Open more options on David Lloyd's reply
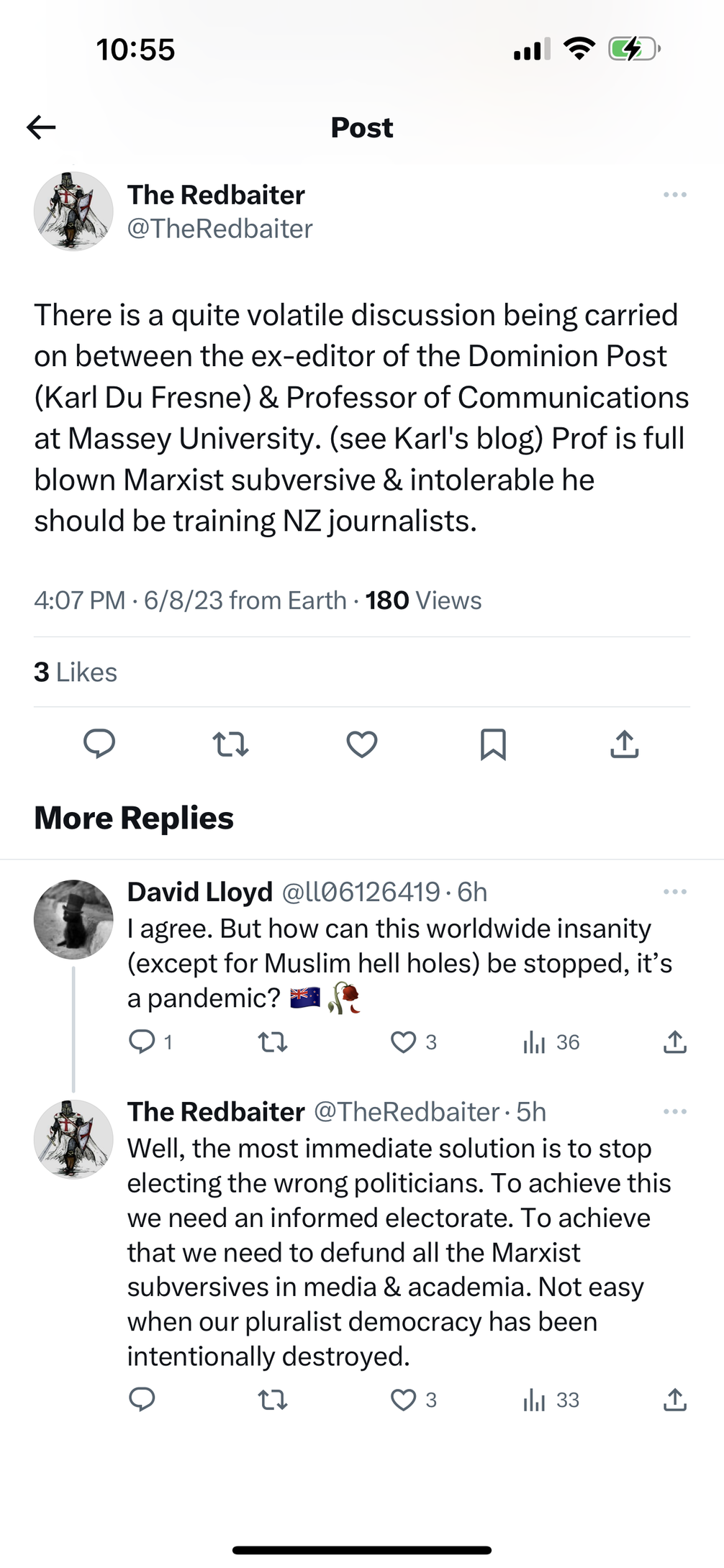Viewport: 724px width, 1568px height. 674,892
